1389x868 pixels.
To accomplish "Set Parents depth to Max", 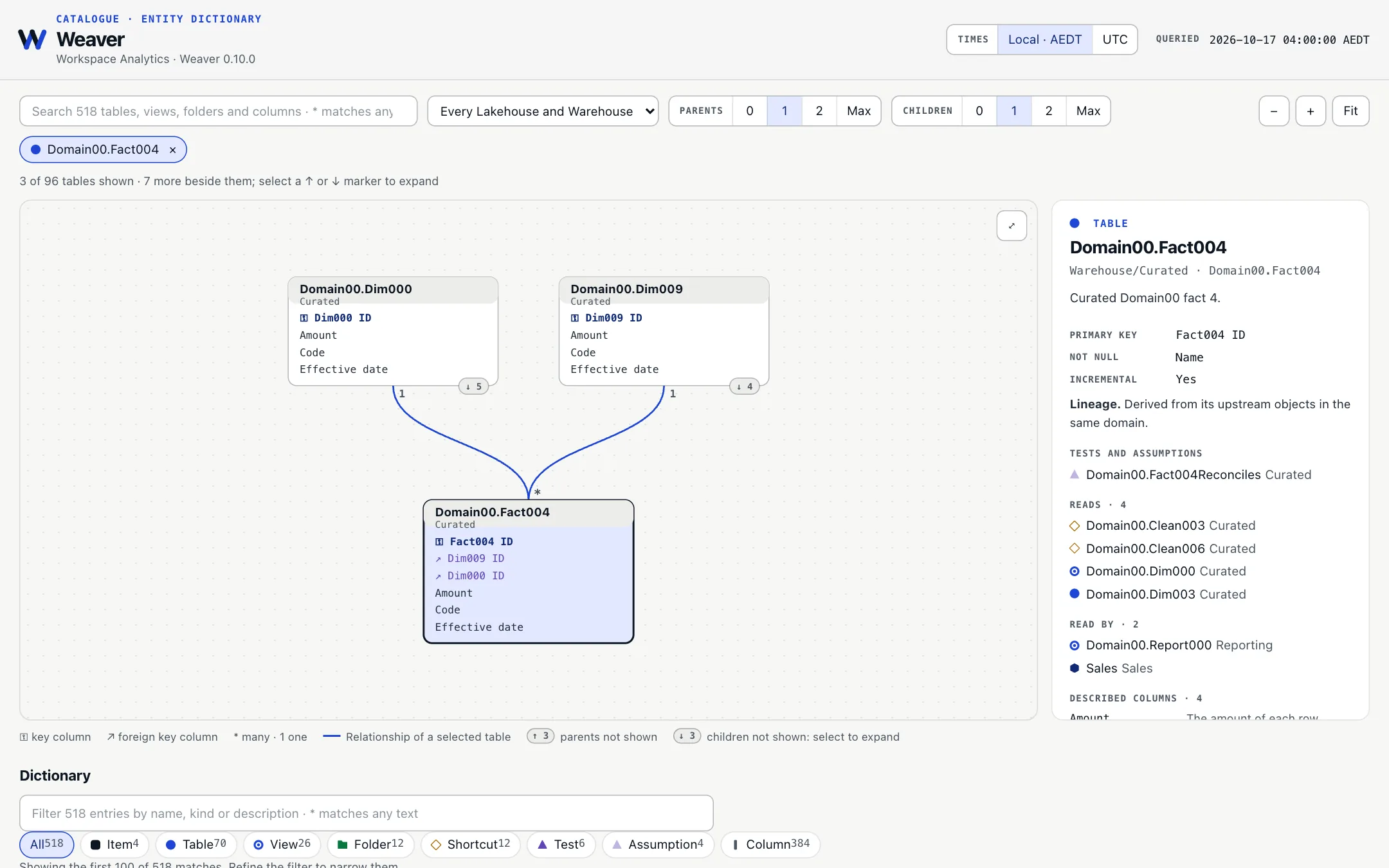I will pos(858,111).
